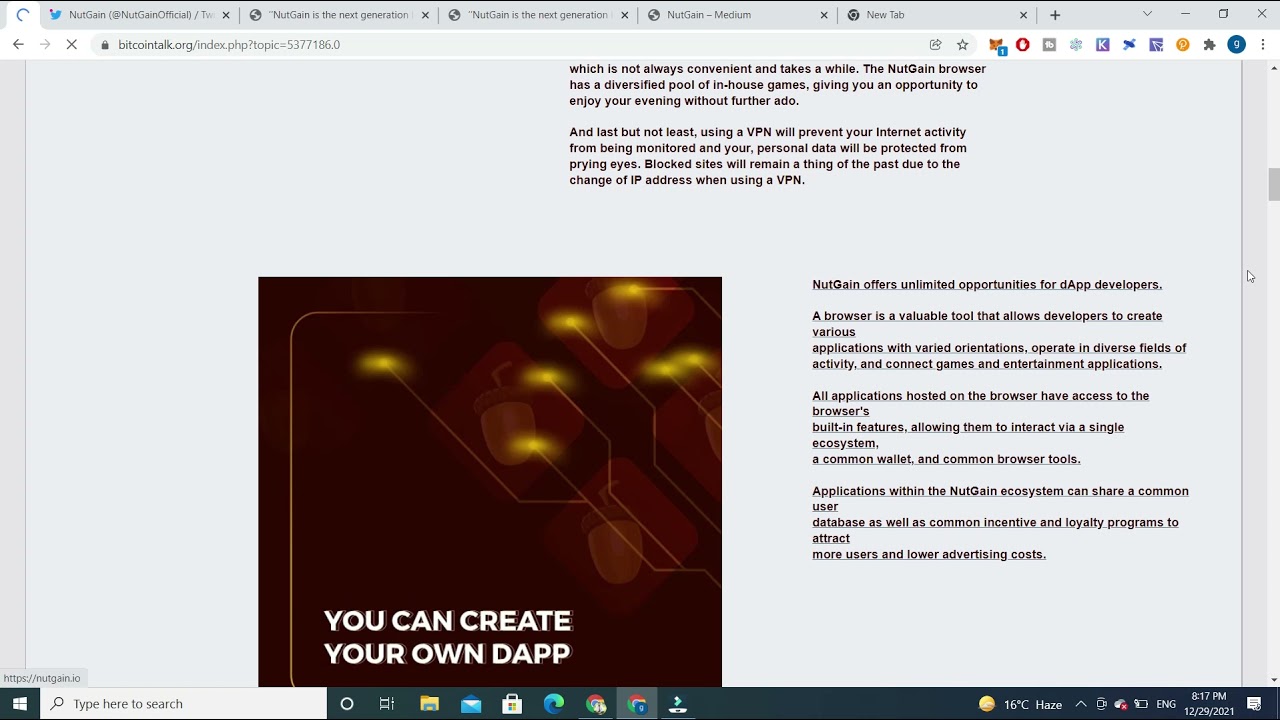
Task: Click the scrollbar up arrow
Action: [1274, 68]
